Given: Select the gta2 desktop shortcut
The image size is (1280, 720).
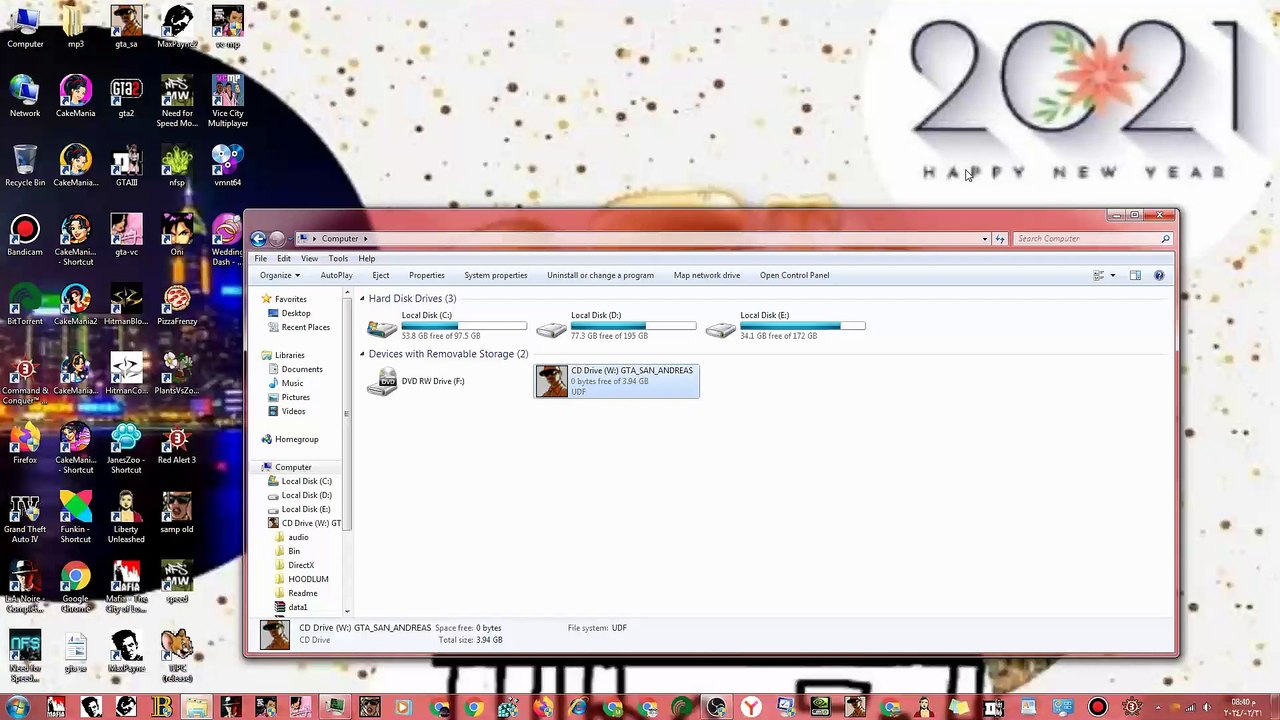Looking at the screenshot, I should [126, 97].
